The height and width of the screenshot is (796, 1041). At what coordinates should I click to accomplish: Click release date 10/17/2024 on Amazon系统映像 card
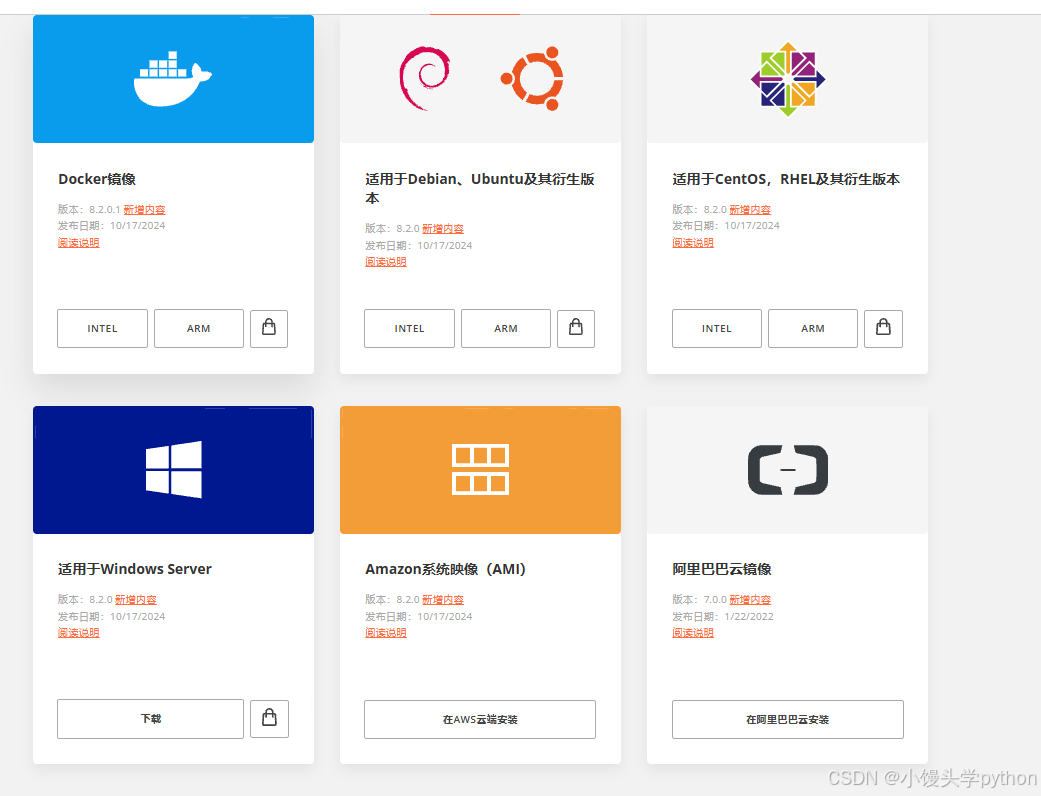tap(445, 616)
